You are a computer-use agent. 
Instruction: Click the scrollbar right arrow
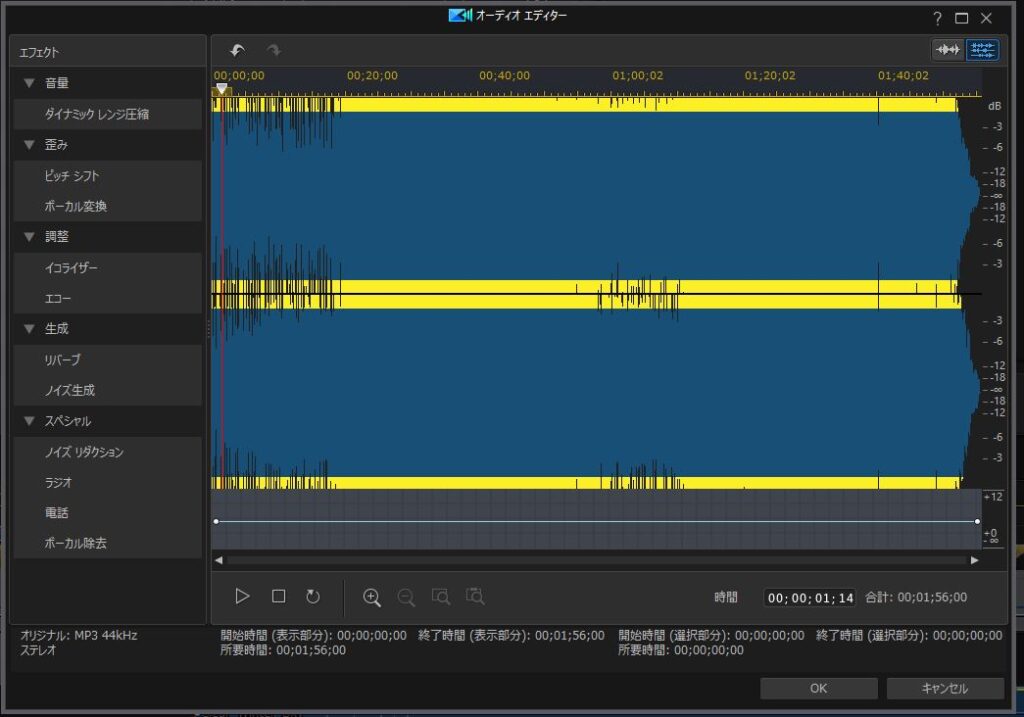974,560
